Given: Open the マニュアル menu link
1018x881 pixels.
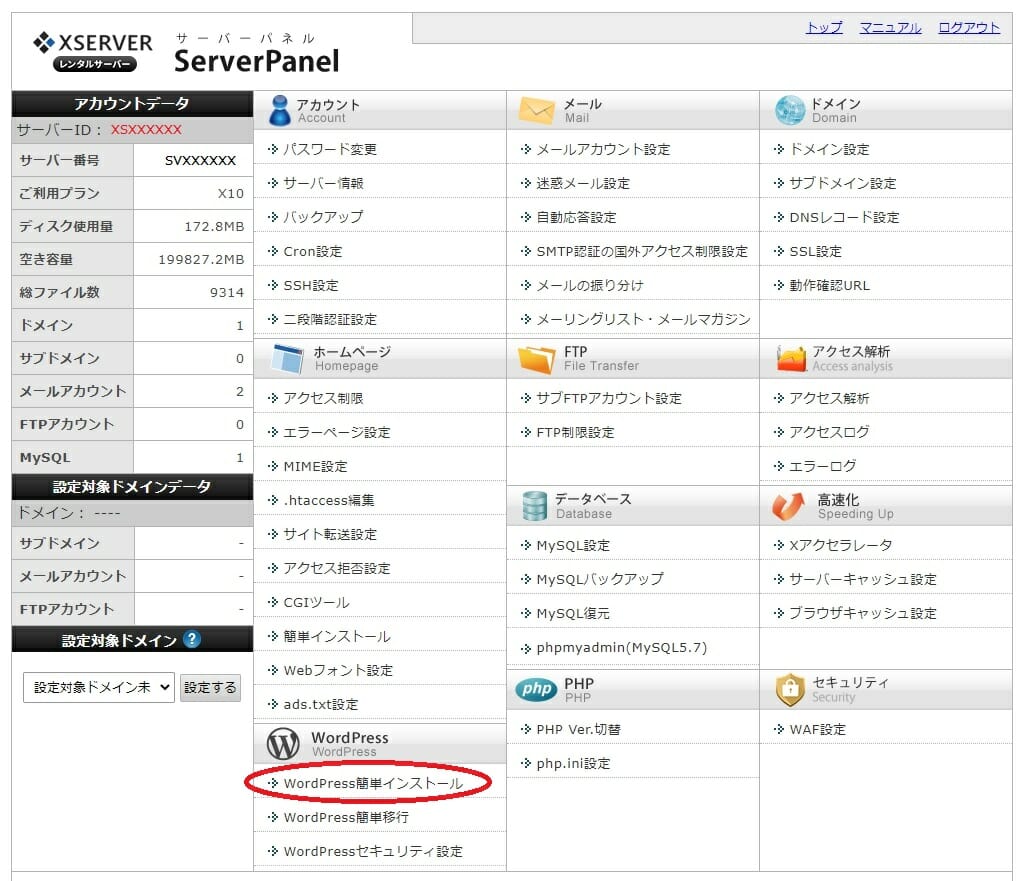Looking at the screenshot, I should pos(889,28).
